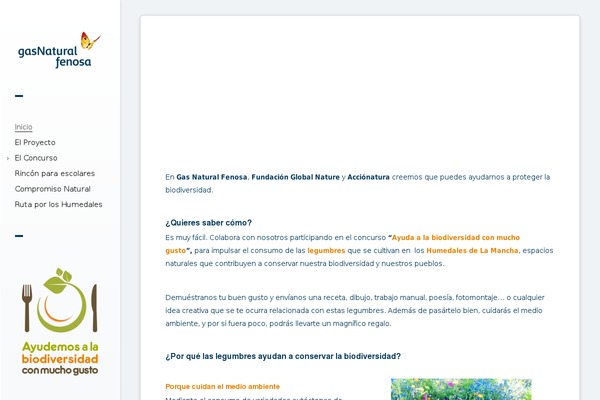Follow the orange 'legumbres' link
The image size is (600, 400).
pyautogui.click(x=326, y=250)
